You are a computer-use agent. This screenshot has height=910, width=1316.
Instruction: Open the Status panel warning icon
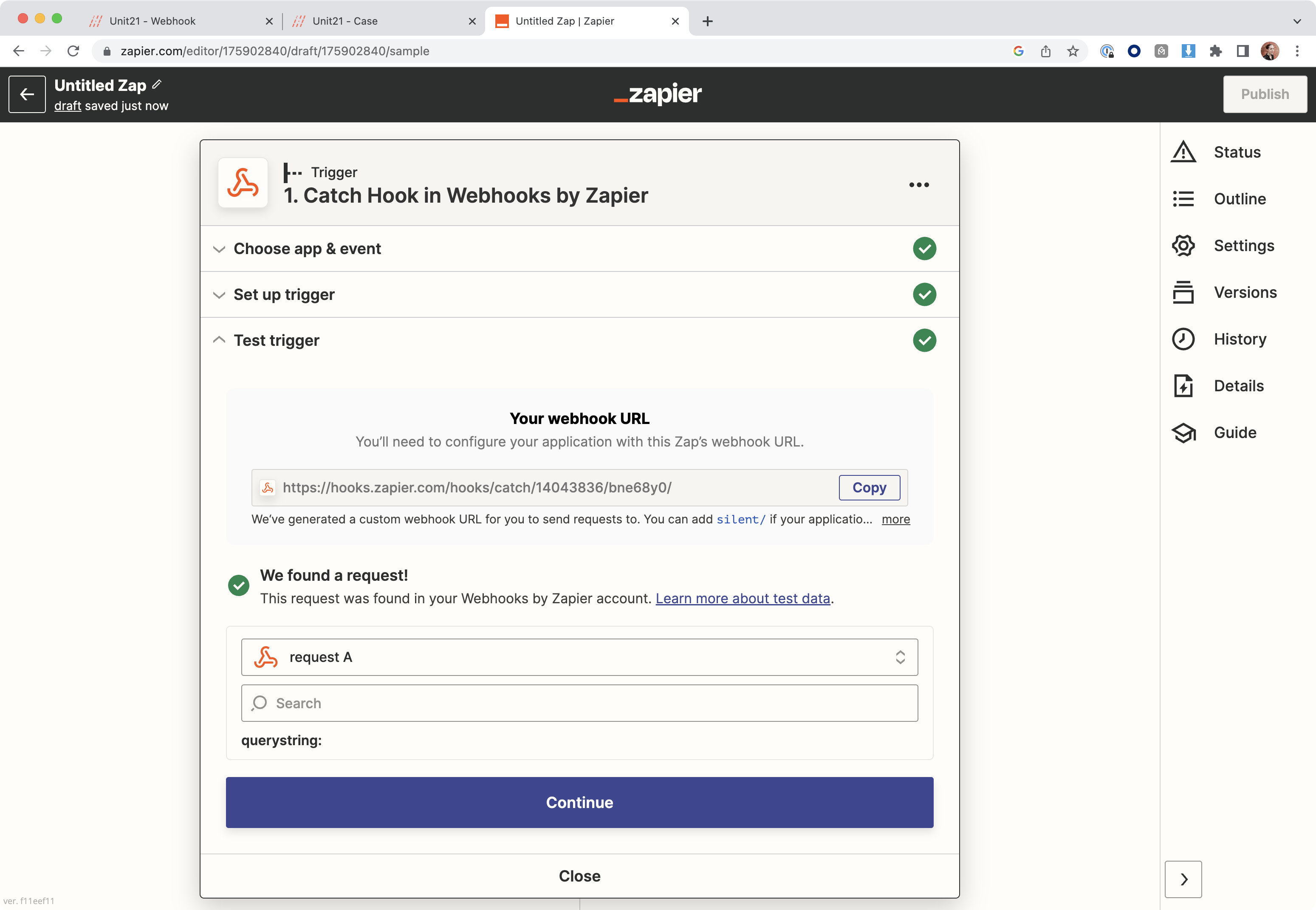1183,152
